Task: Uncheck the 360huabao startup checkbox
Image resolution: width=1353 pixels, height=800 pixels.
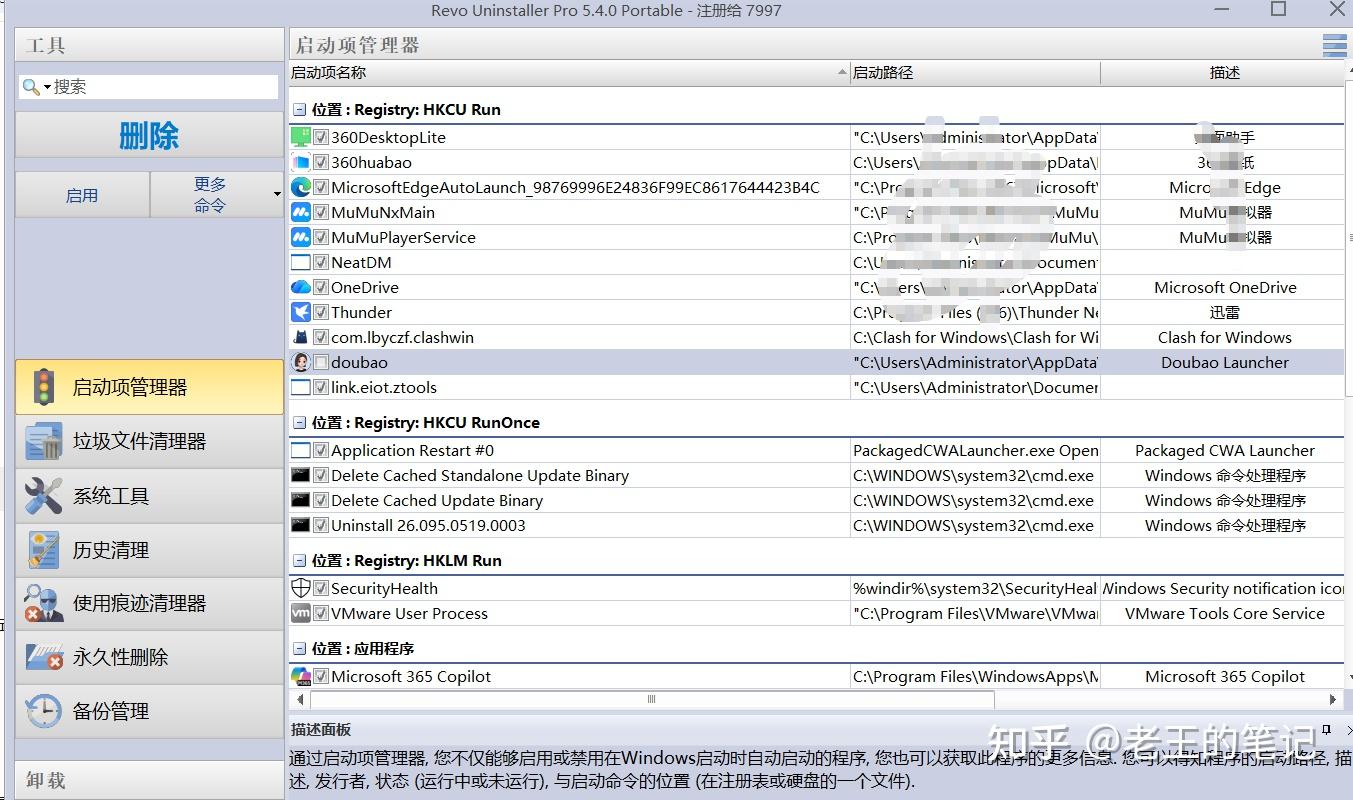Action: tap(321, 162)
